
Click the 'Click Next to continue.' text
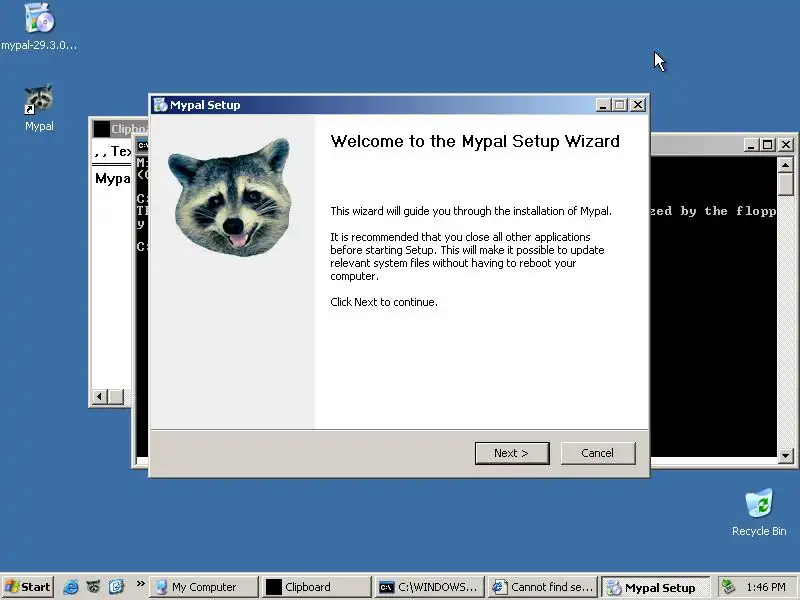[x=384, y=302]
